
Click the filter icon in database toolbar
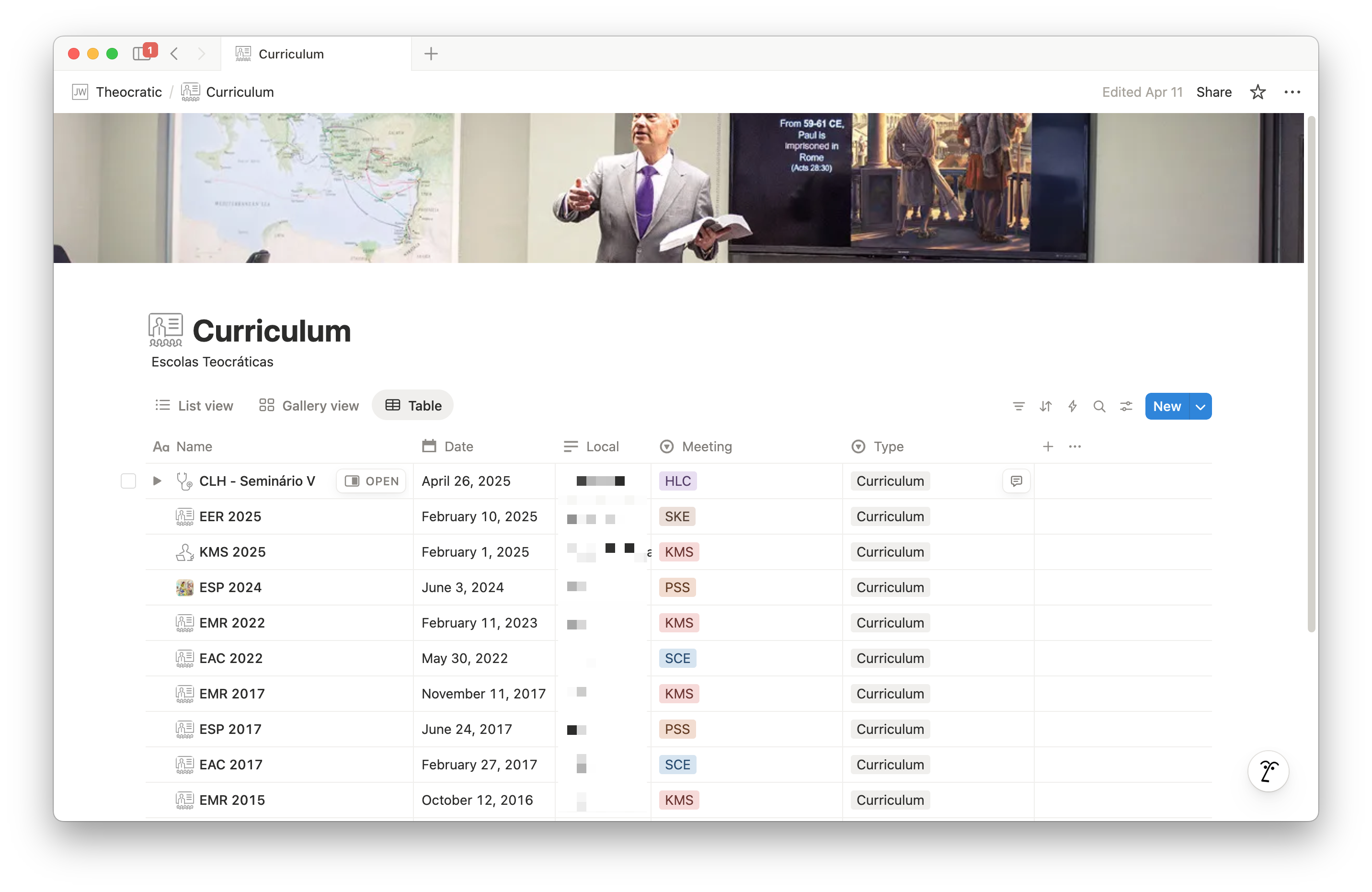pyautogui.click(x=1018, y=407)
